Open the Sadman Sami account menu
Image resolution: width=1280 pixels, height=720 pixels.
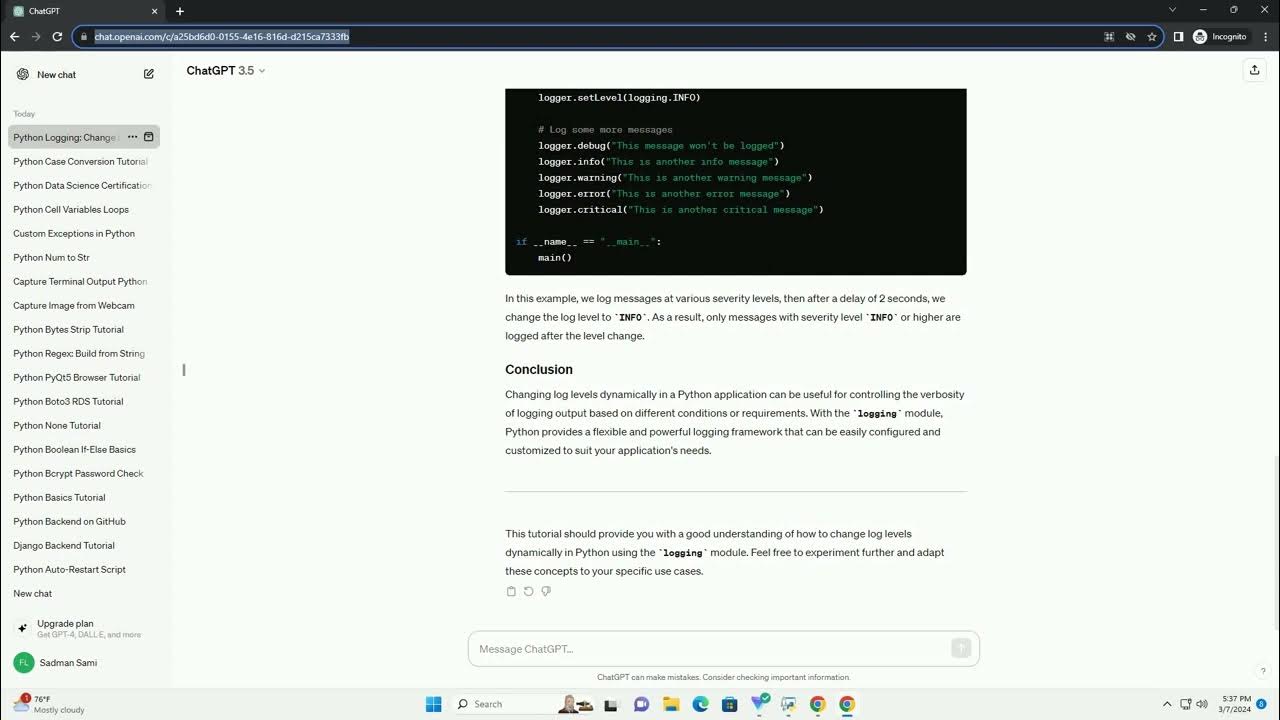tap(84, 662)
